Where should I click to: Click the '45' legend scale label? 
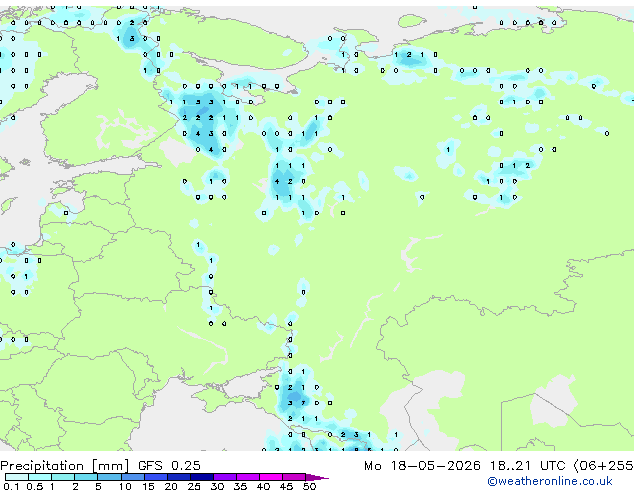pyautogui.click(x=287, y=486)
